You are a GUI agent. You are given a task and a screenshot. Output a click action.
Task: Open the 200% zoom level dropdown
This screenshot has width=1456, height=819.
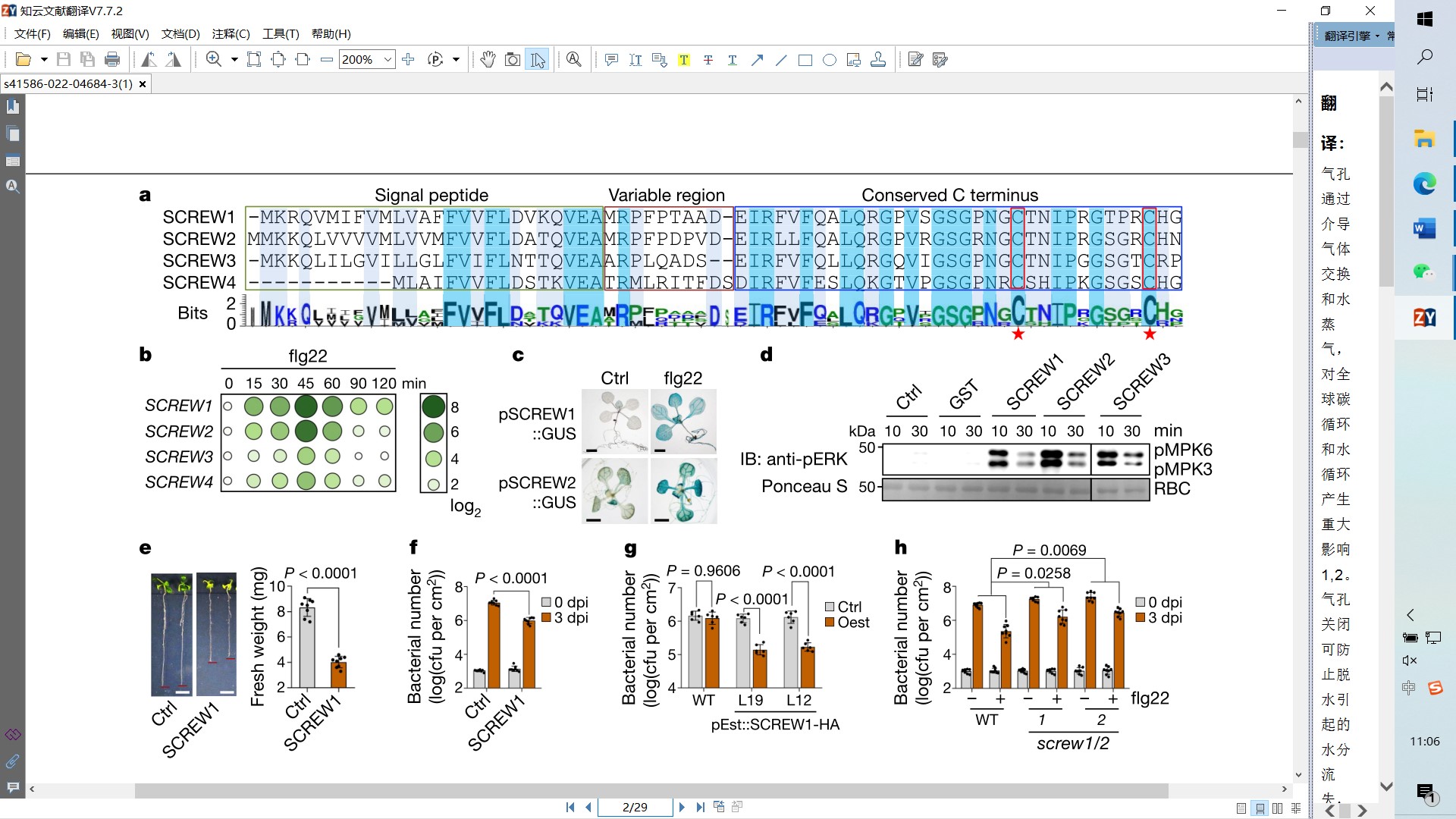click(388, 60)
